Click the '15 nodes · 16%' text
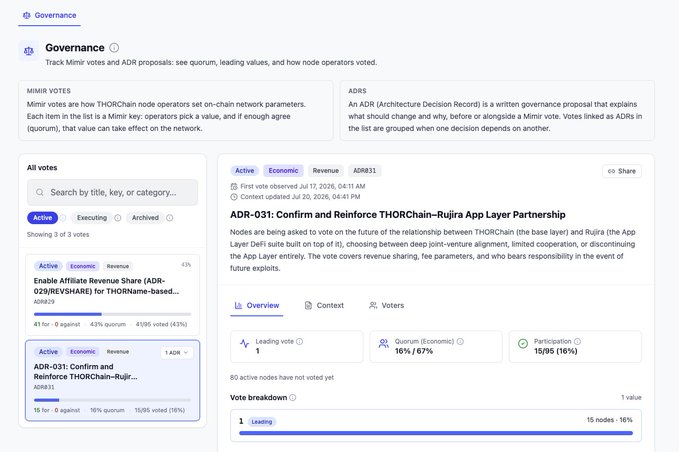Image resolution: width=679 pixels, height=452 pixels. click(x=609, y=420)
